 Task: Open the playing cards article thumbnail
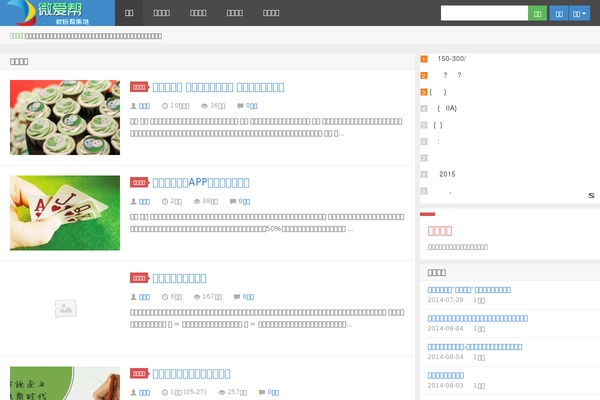(x=65, y=213)
